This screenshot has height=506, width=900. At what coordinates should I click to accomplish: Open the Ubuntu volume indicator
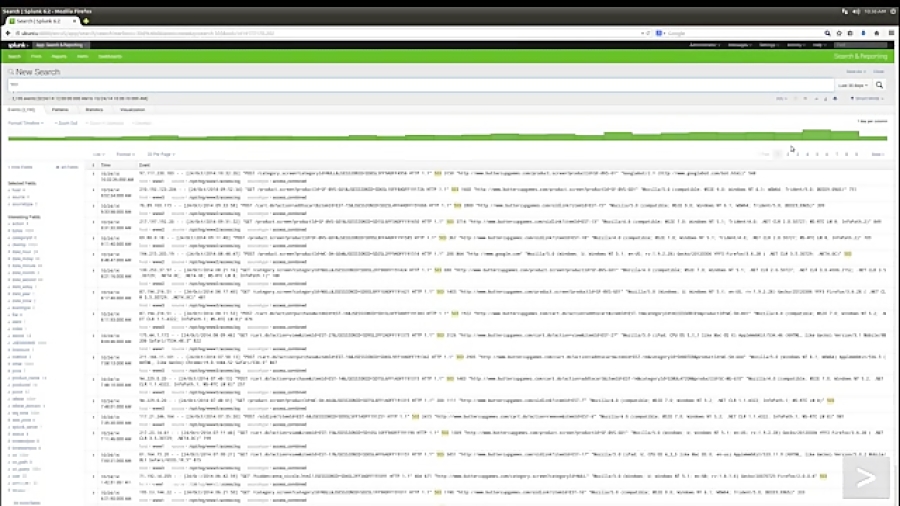tap(856, 11)
